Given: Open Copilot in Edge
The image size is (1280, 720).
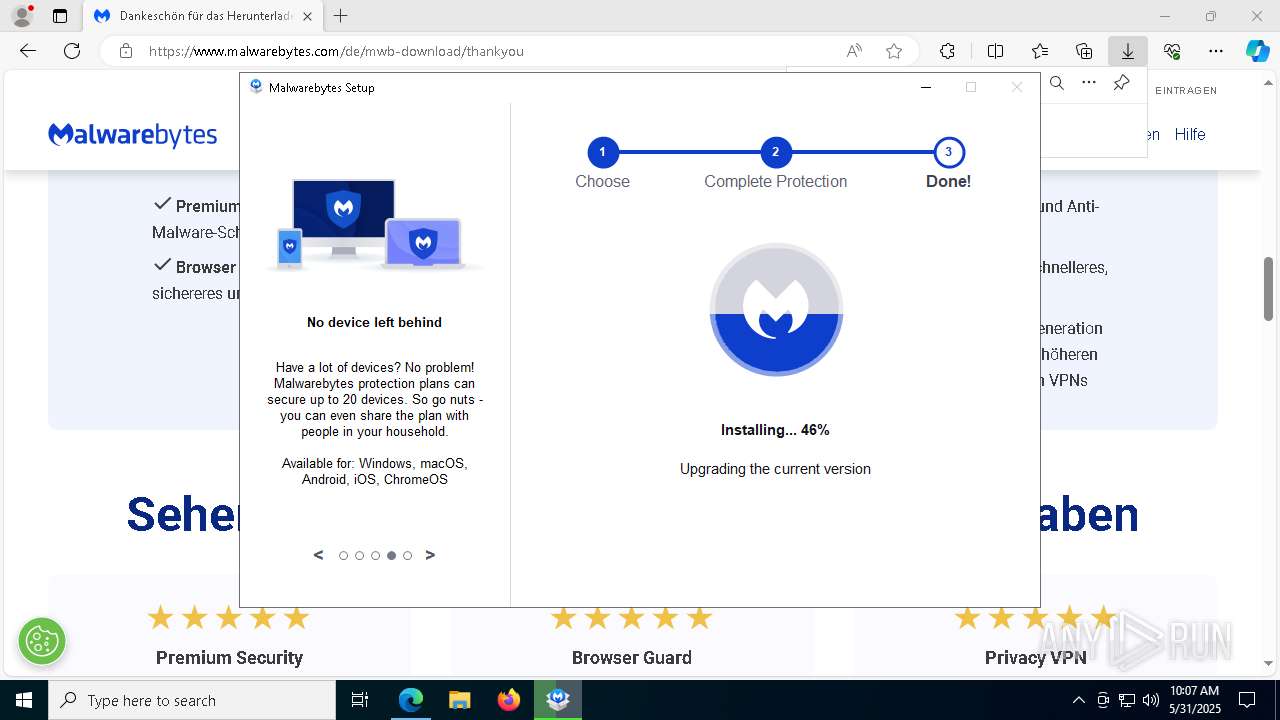Looking at the screenshot, I should pyautogui.click(x=1257, y=51).
